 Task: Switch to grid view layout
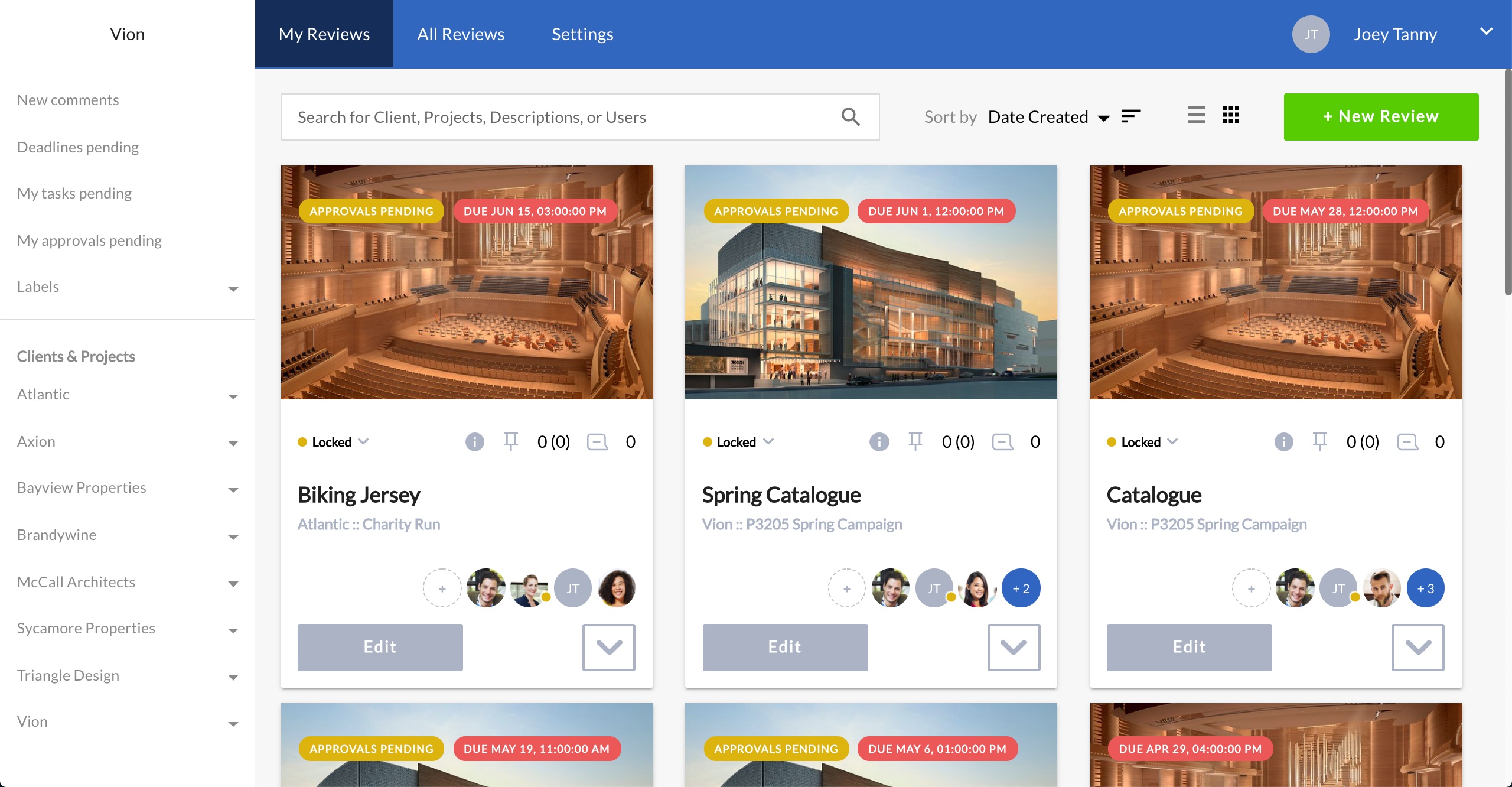1231,115
